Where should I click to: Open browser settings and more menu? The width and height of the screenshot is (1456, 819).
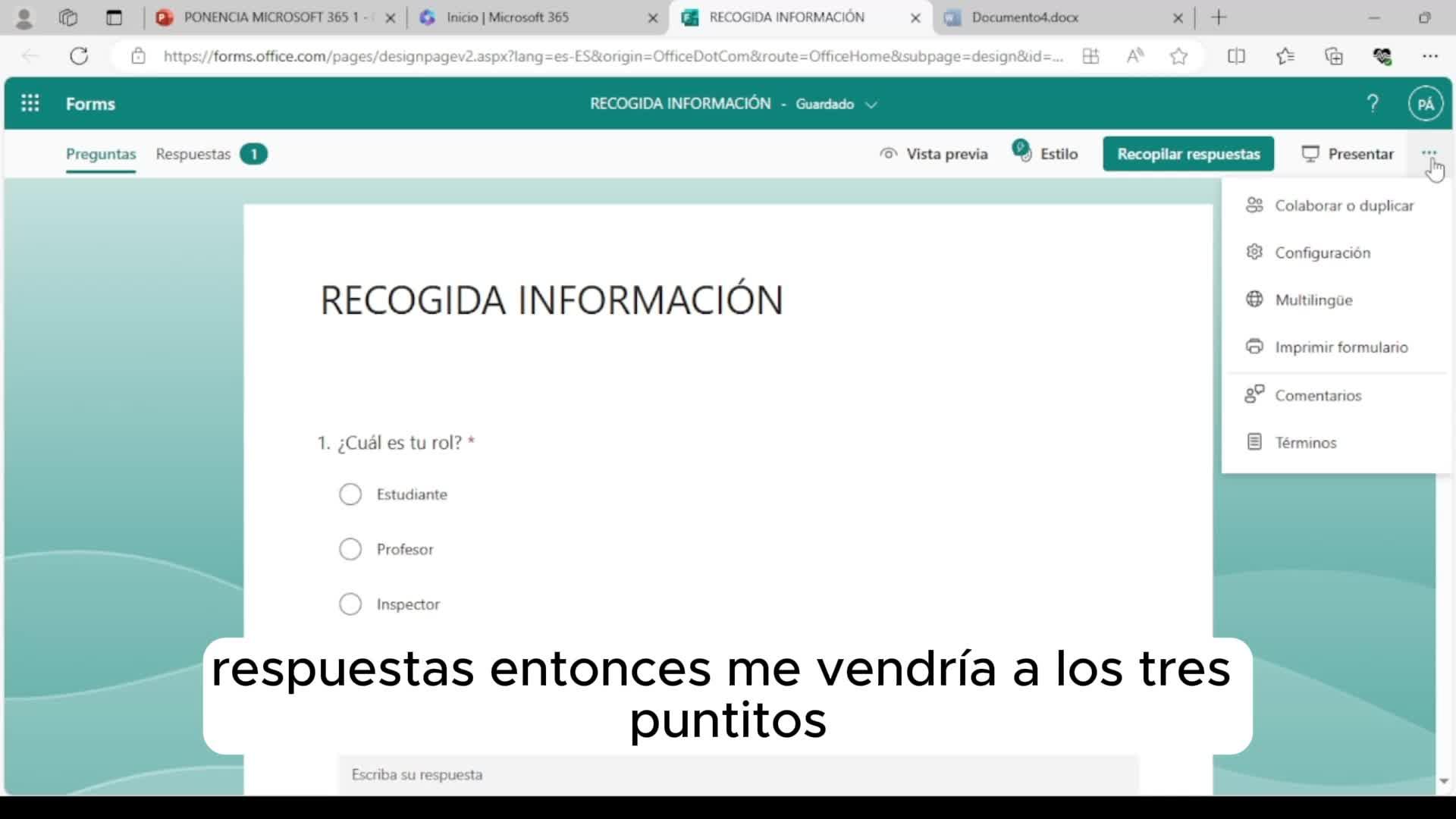(x=1429, y=56)
